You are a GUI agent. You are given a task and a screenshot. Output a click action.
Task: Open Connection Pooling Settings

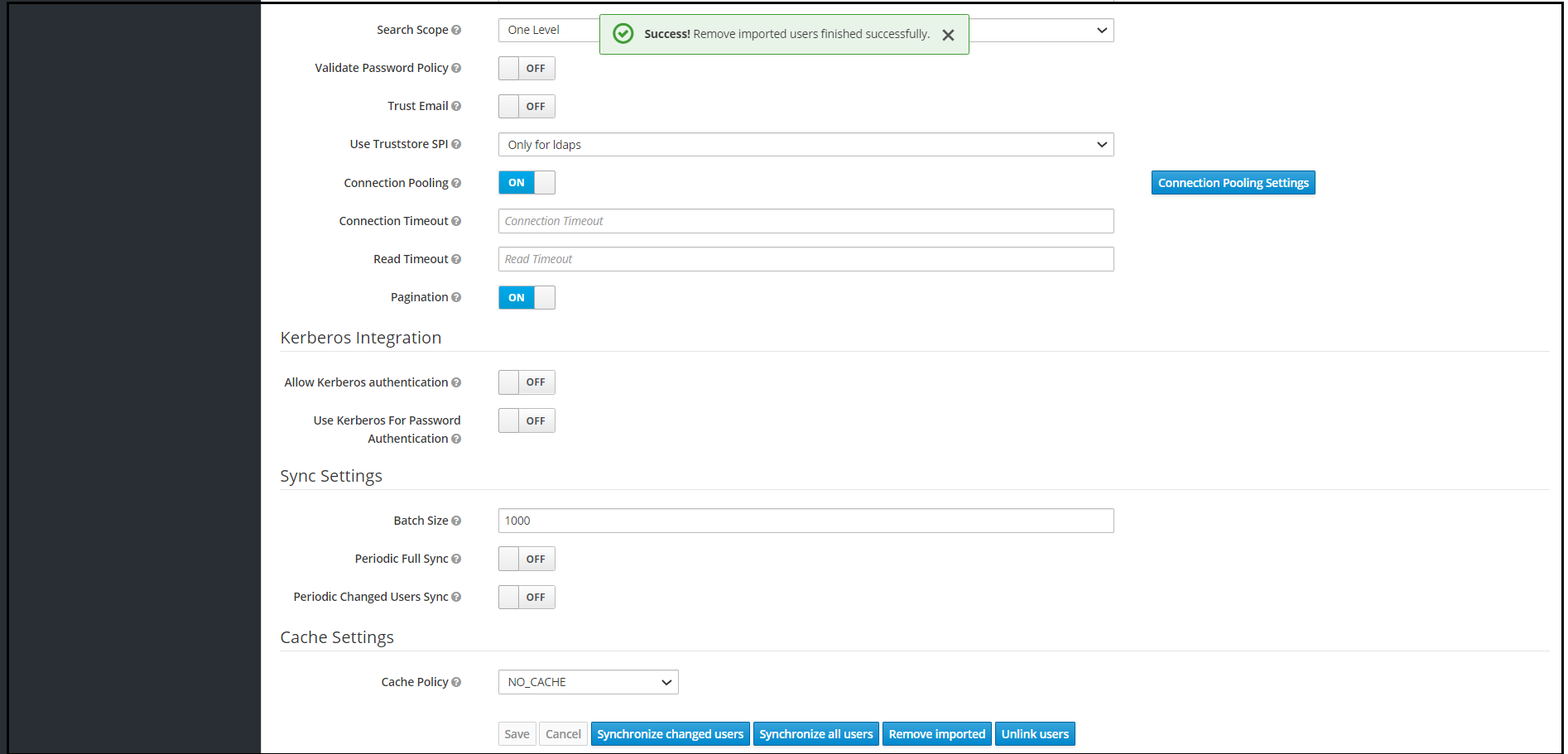[1233, 183]
